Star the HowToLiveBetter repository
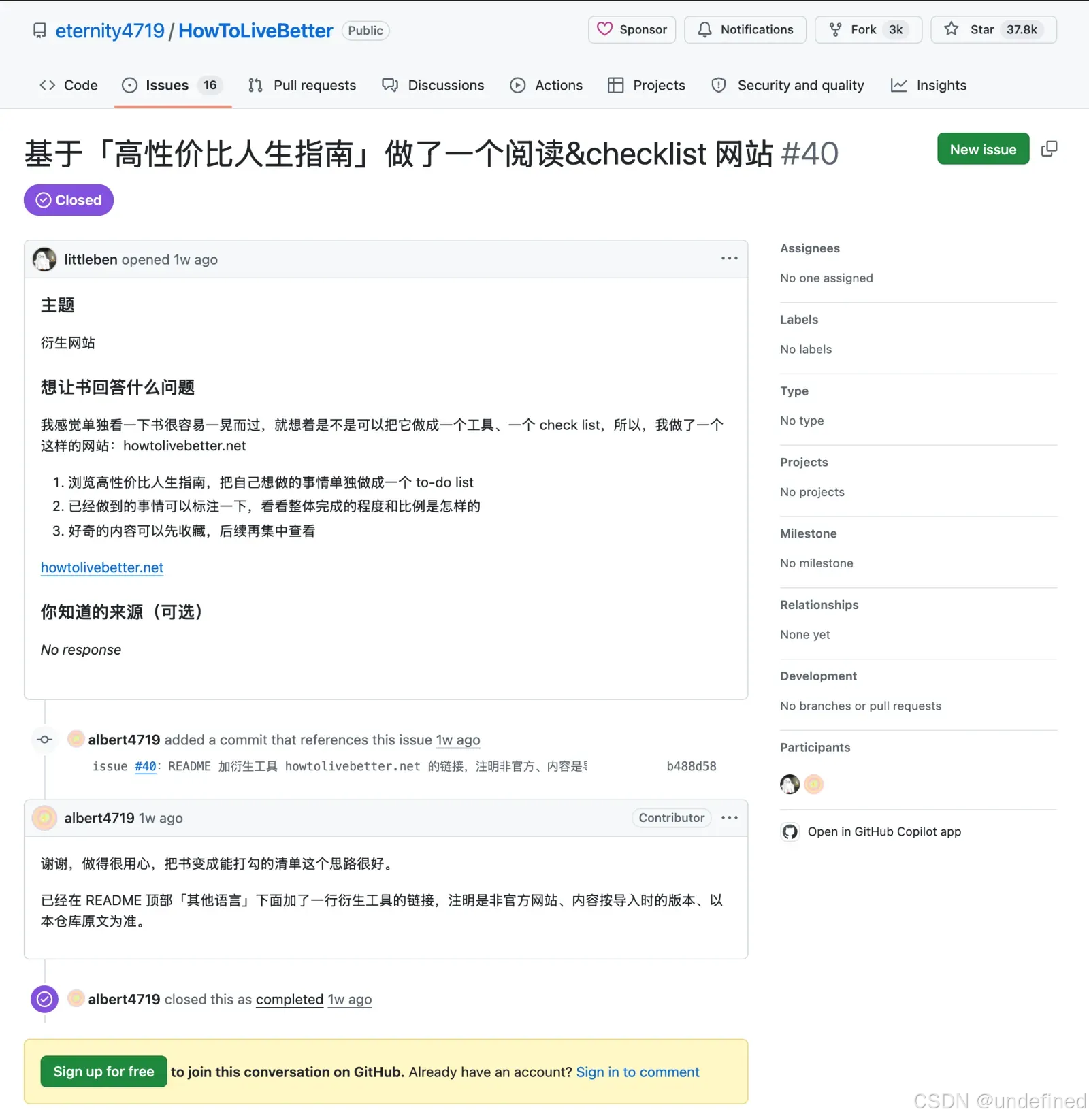The width and height of the screenshot is (1089, 1120). click(994, 30)
